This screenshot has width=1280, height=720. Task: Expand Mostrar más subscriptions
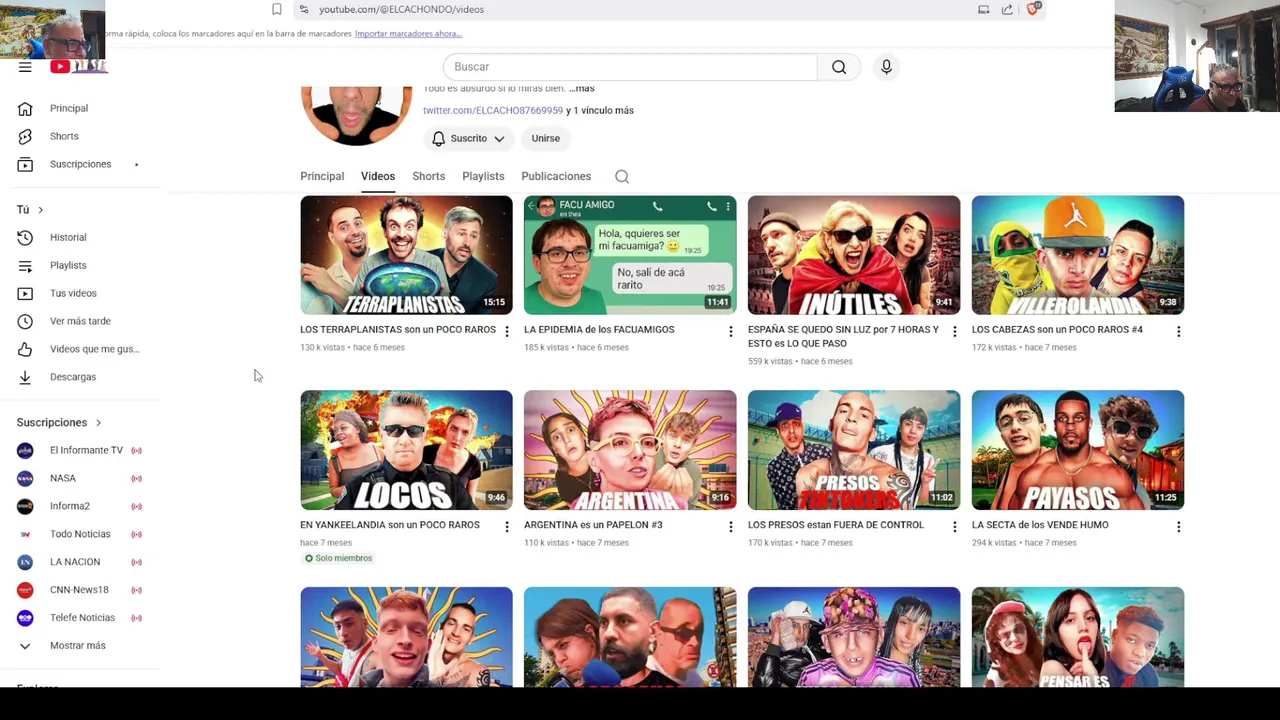[80, 646]
